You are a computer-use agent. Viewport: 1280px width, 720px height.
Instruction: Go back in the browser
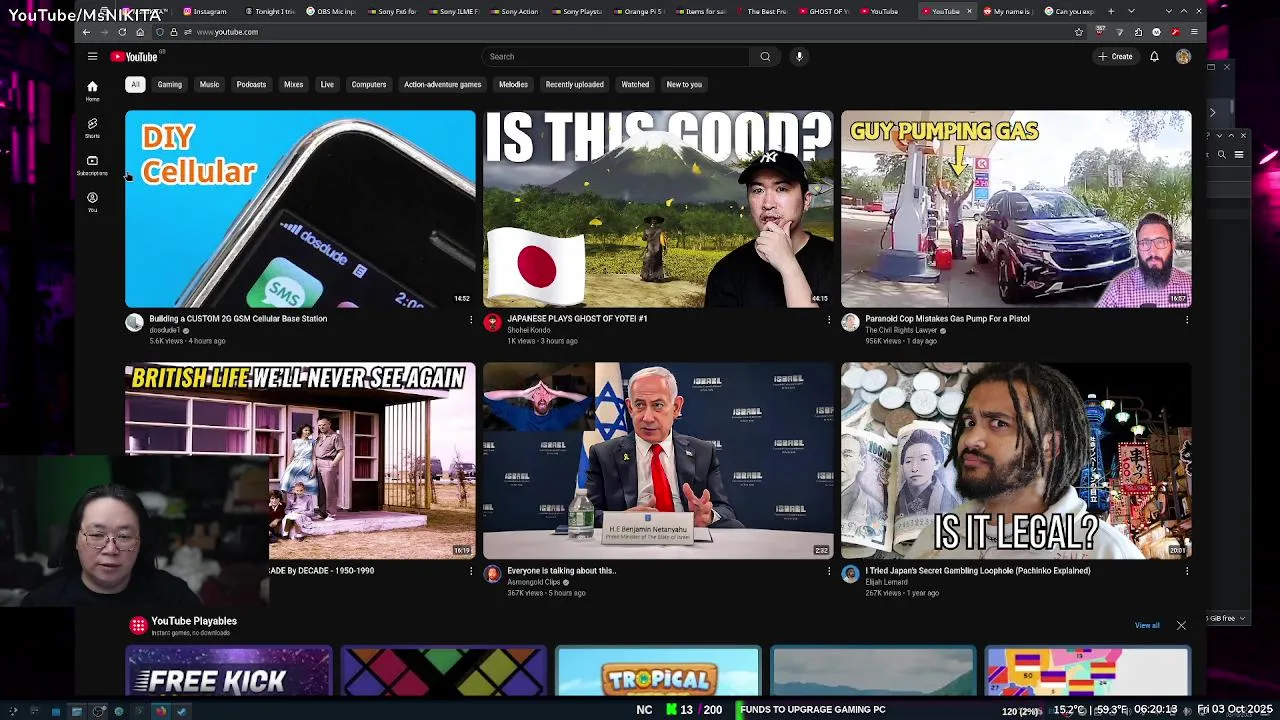point(86,32)
